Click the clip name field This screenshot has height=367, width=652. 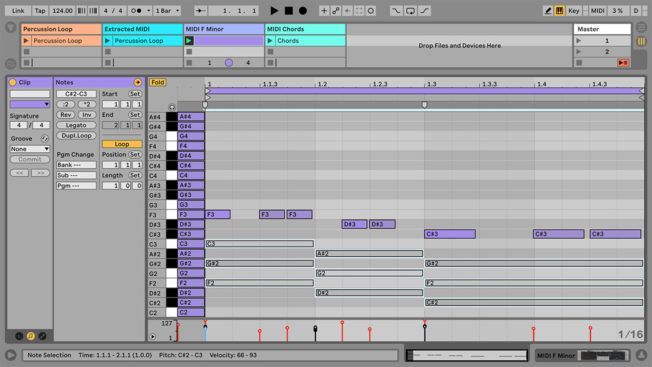coord(30,94)
